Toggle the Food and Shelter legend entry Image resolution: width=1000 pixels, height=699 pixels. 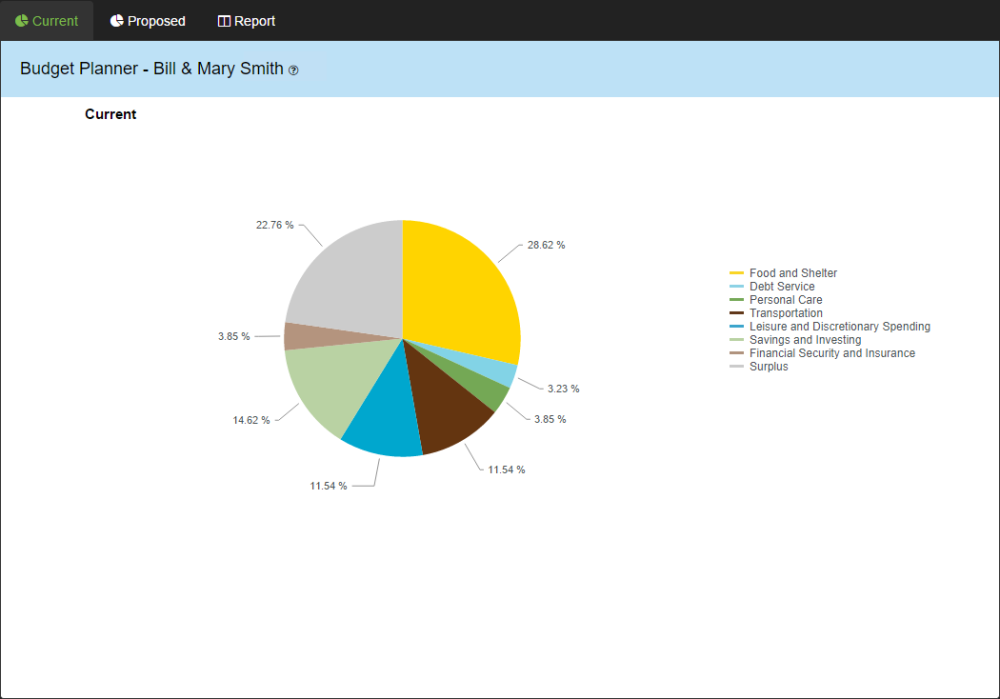pos(793,272)
